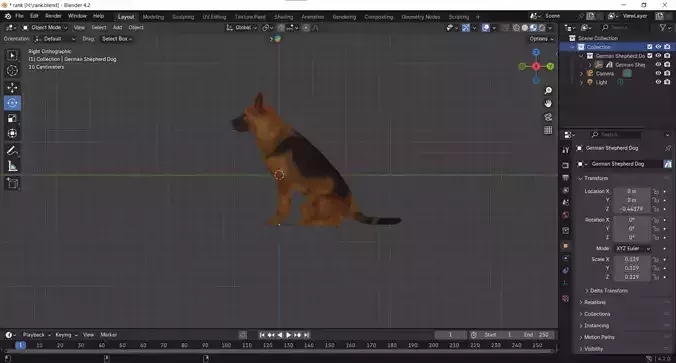
Task: Jump to the previous keyframe
Action: [271, 335]
